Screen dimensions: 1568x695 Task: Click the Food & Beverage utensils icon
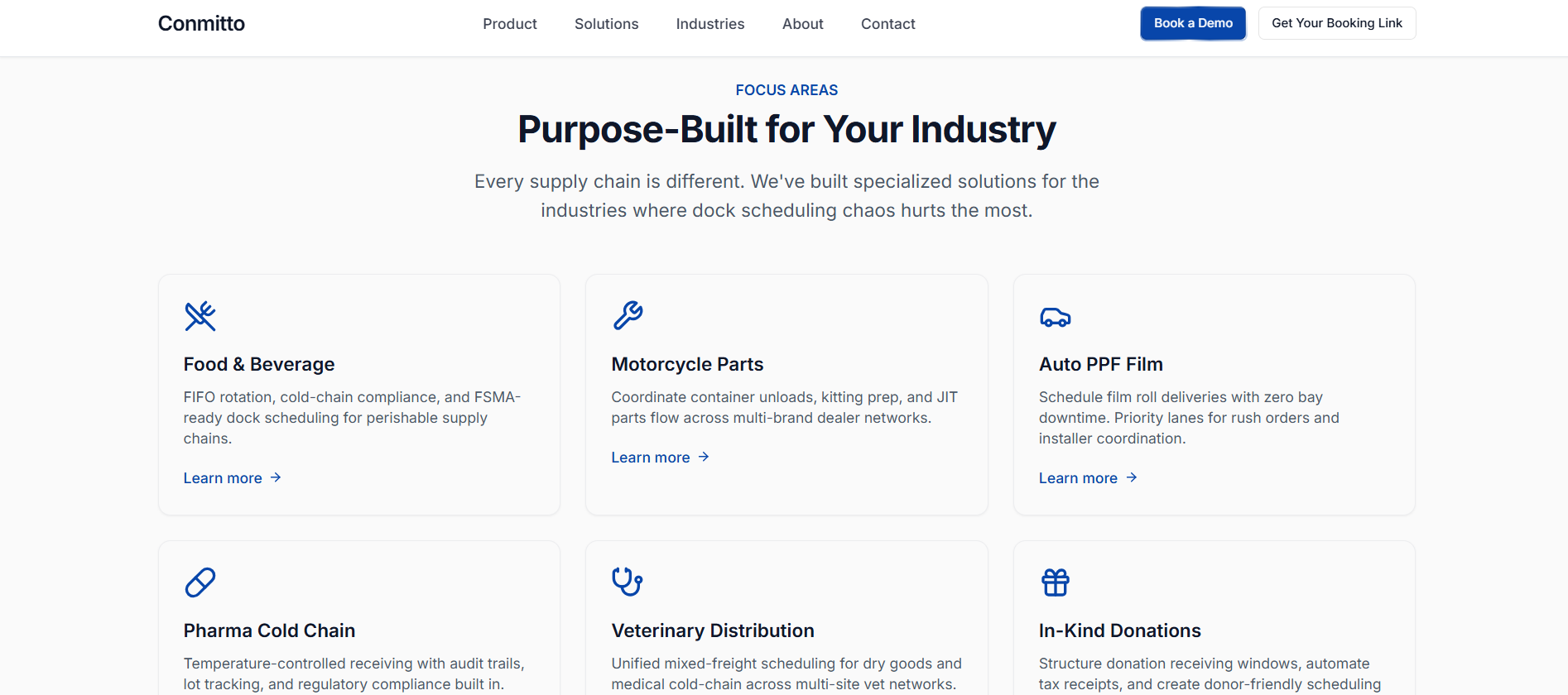200,316
